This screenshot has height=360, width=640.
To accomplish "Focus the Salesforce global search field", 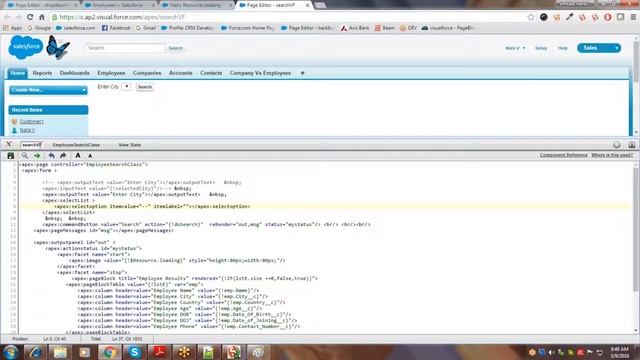I will pyautogui.click(x=126, y=48).
